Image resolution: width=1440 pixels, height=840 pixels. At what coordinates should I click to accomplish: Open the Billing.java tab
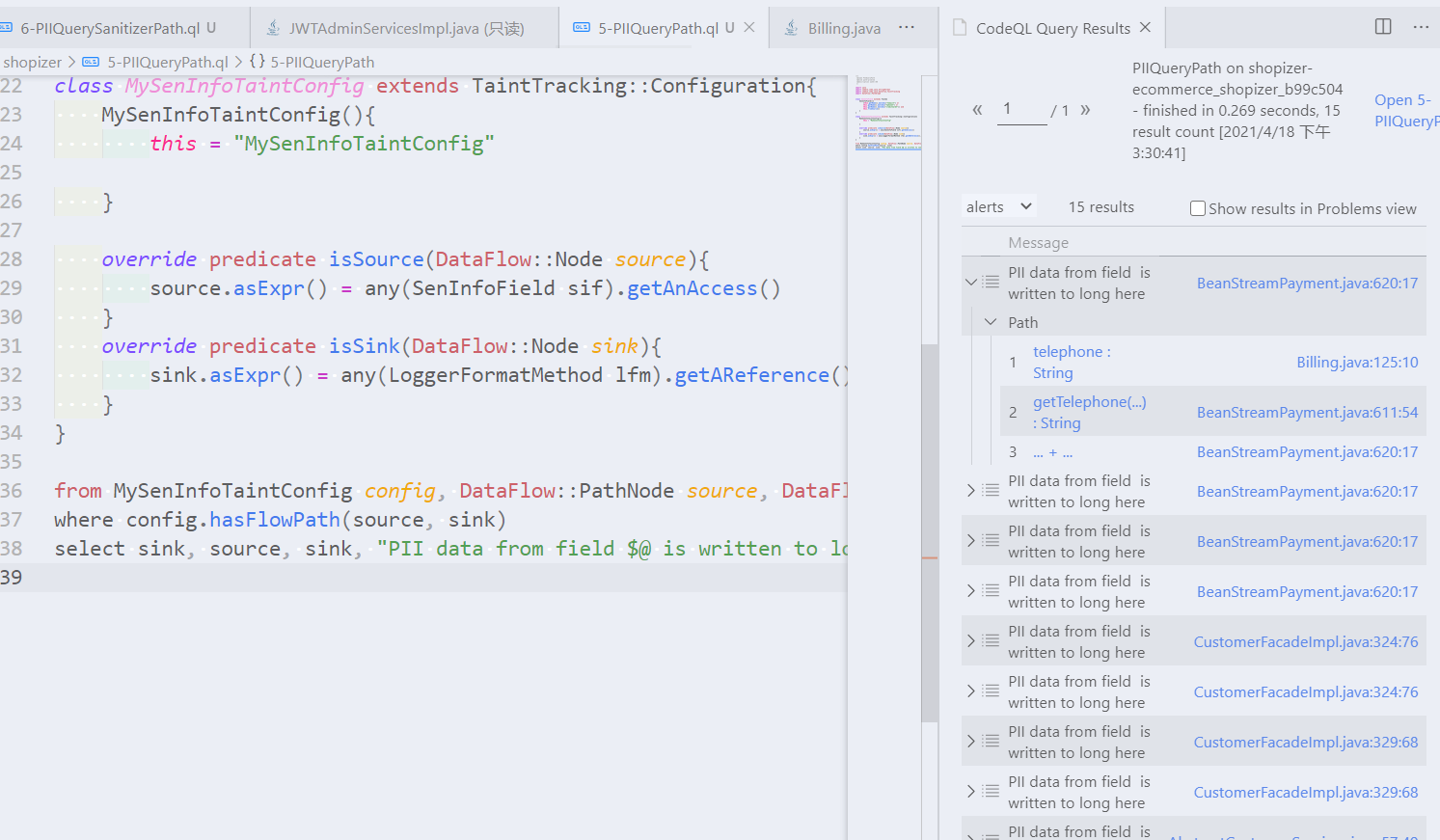click(x=844, y=28)
